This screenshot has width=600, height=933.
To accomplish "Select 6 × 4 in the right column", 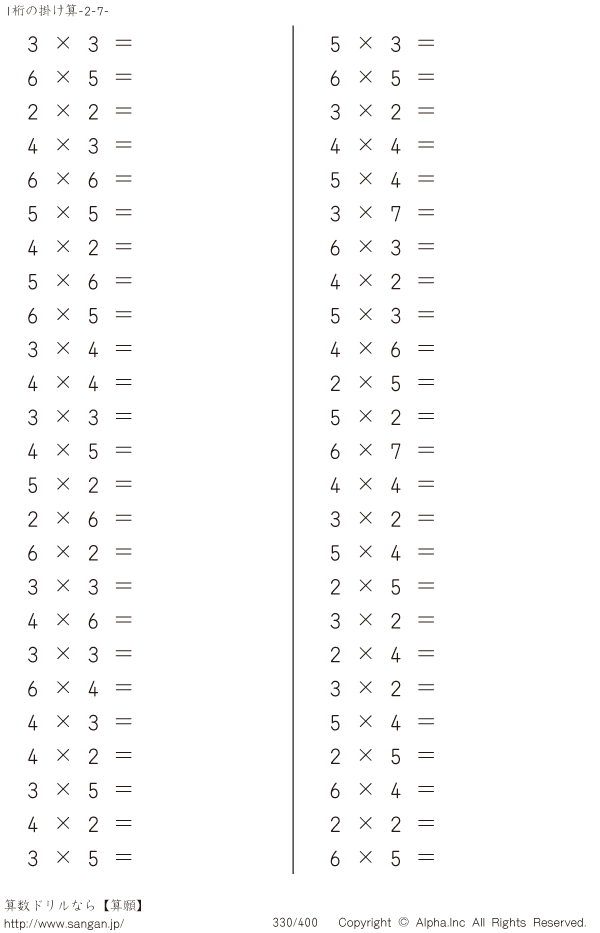I will (382, 790).
